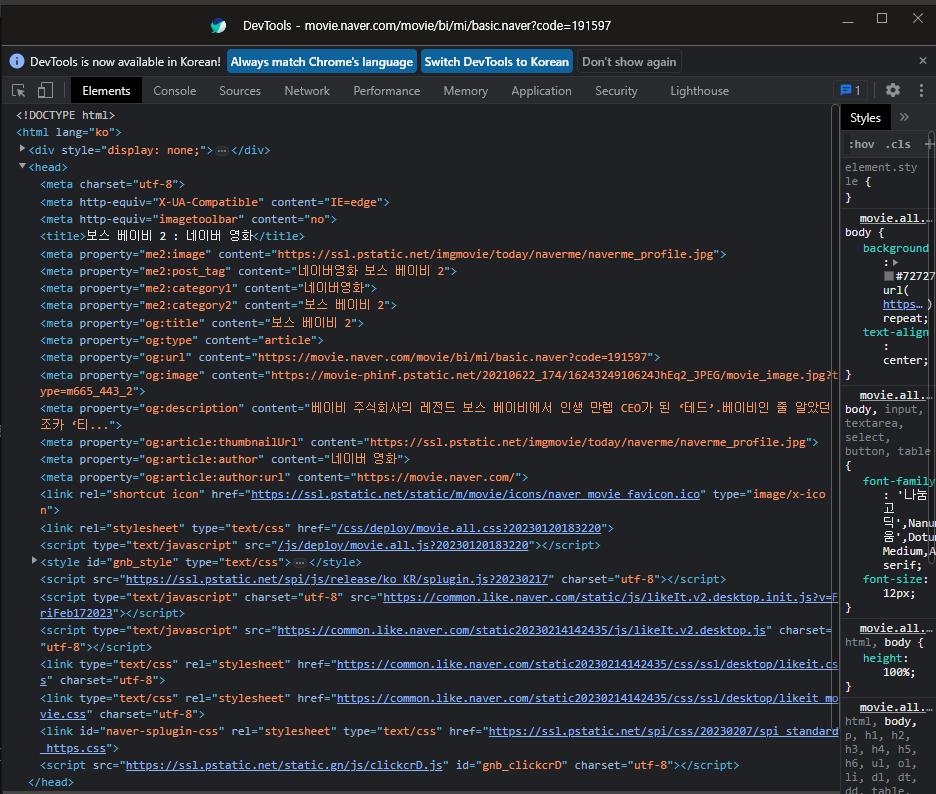Expand the background shorthand arrow in Styles
Viewport: 936px width, 794px height.
point(895,263)
